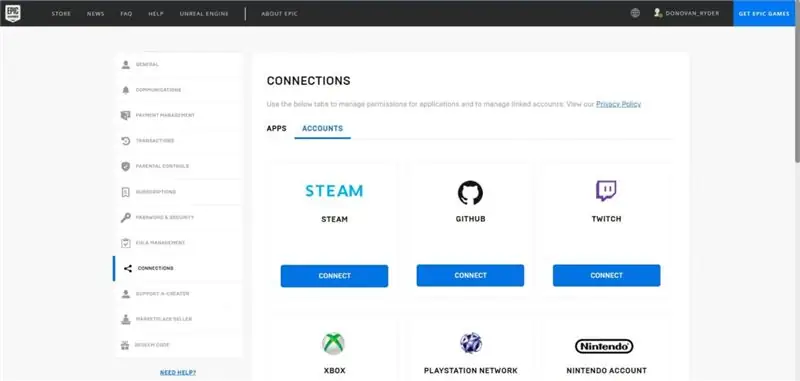Click the Marketplace Seller icon
Screen dimensions: 800x381
click(x=126, y=319)
